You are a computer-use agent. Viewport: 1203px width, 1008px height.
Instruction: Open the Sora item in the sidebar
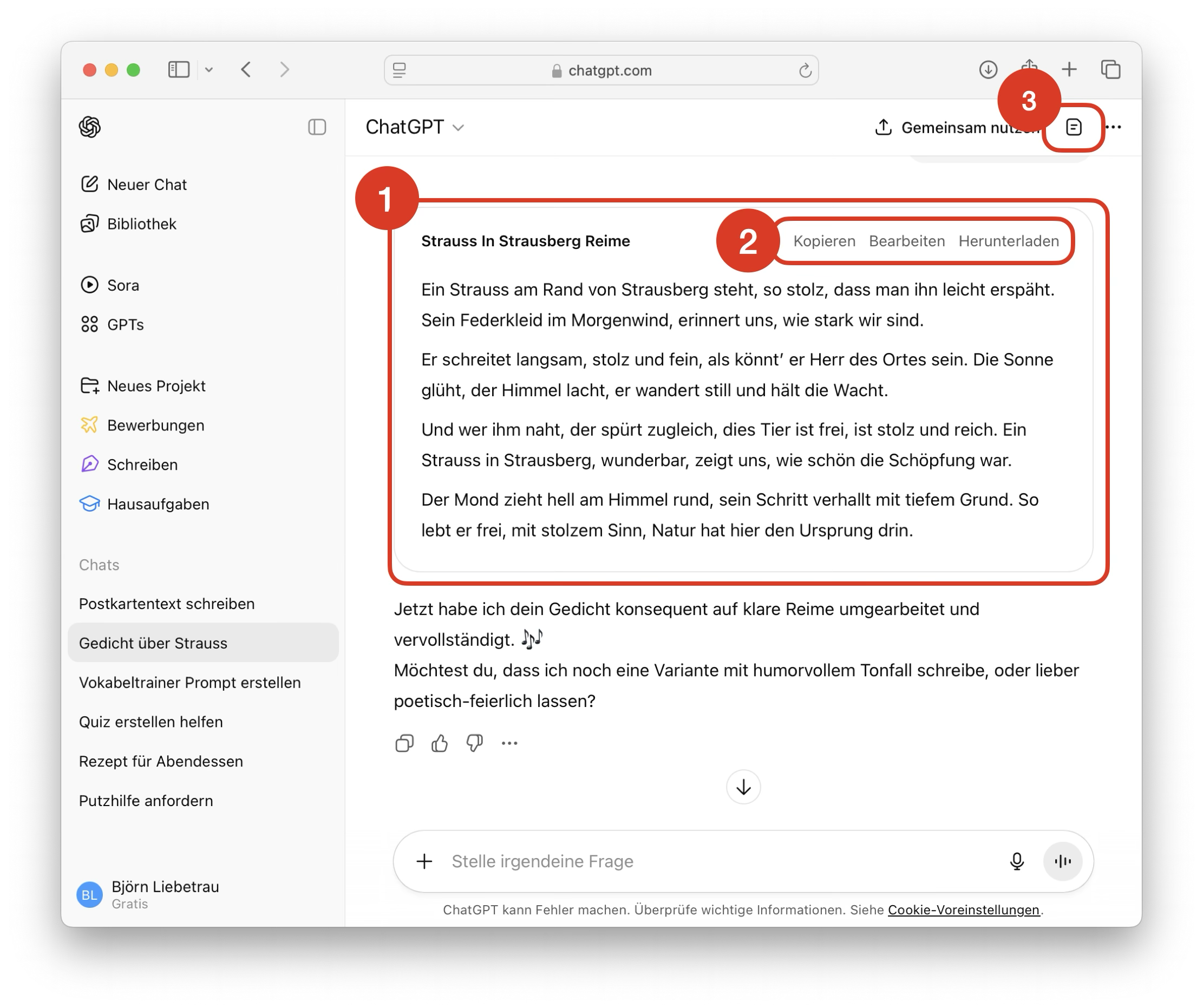coord(122,285)
